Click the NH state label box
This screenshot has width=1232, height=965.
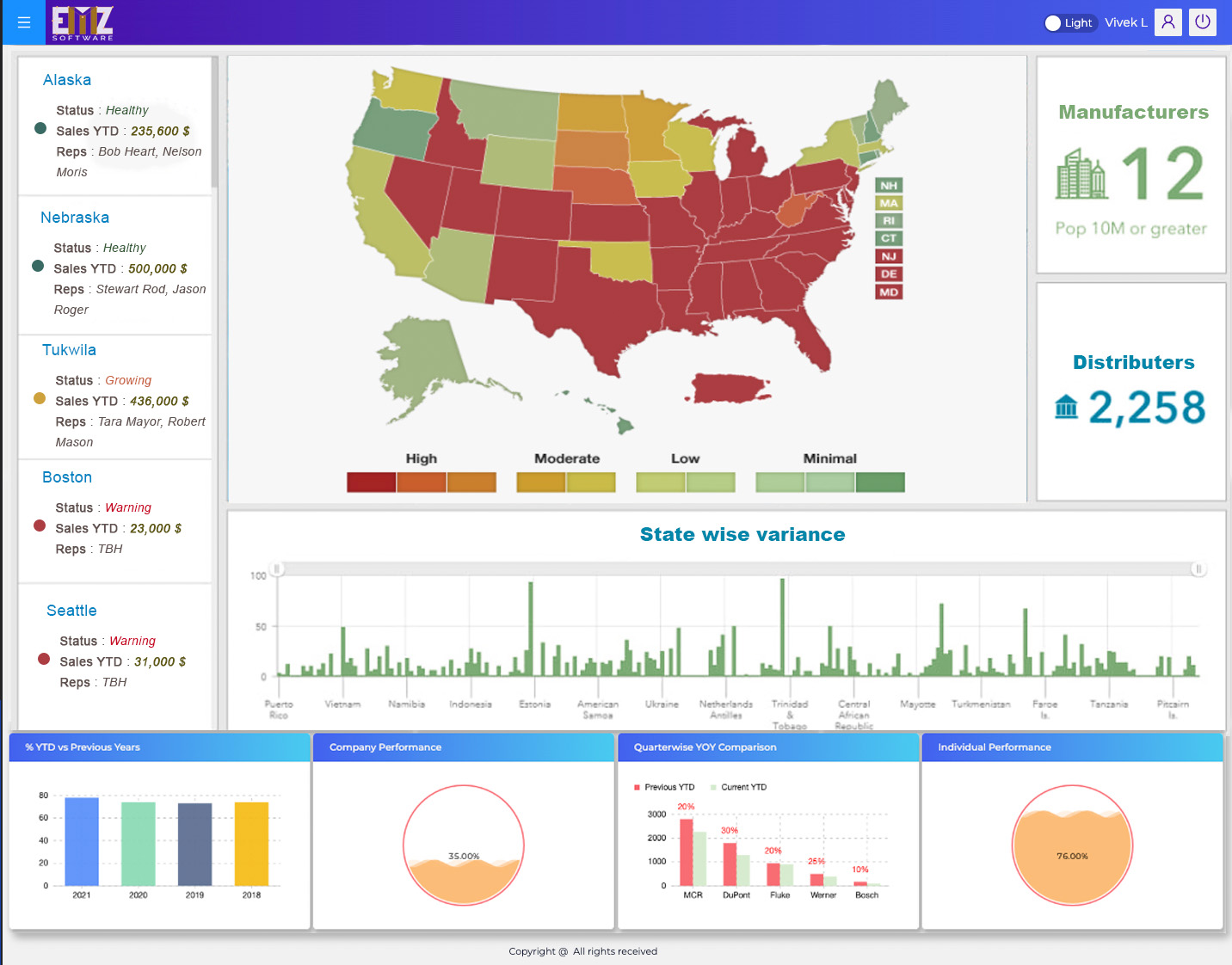(x=889, y=186)
